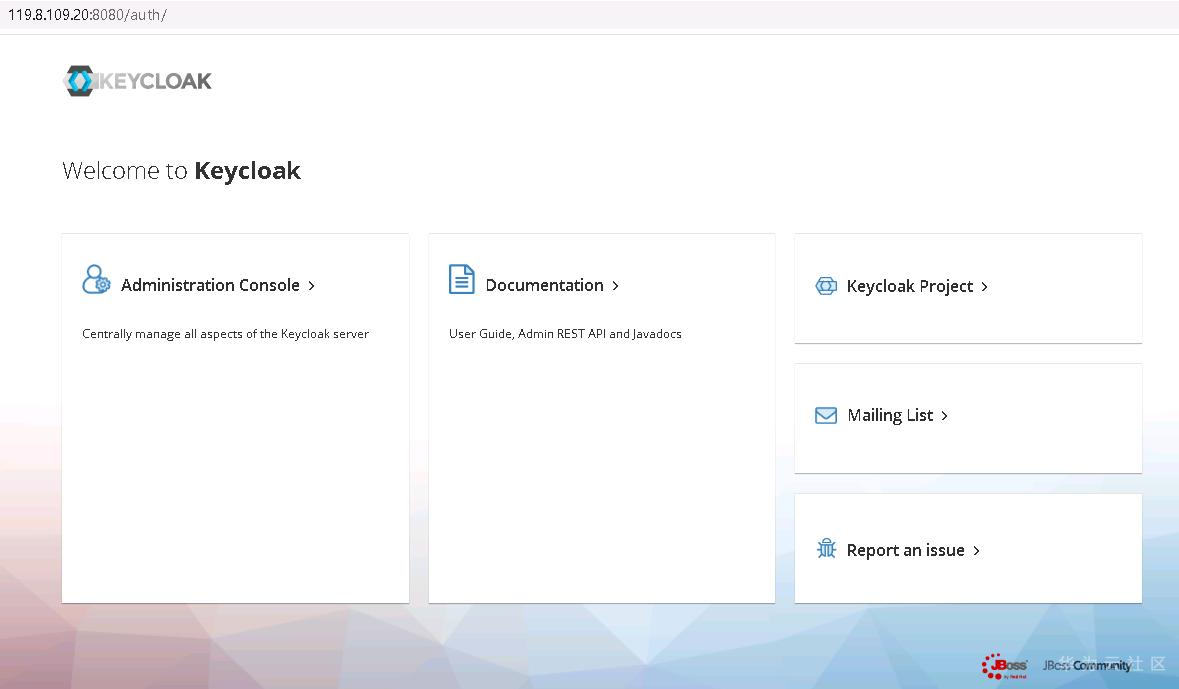Click chevron next to Keycloak Project
This screenshot has height=689, width=1179.
coord(984,287)
